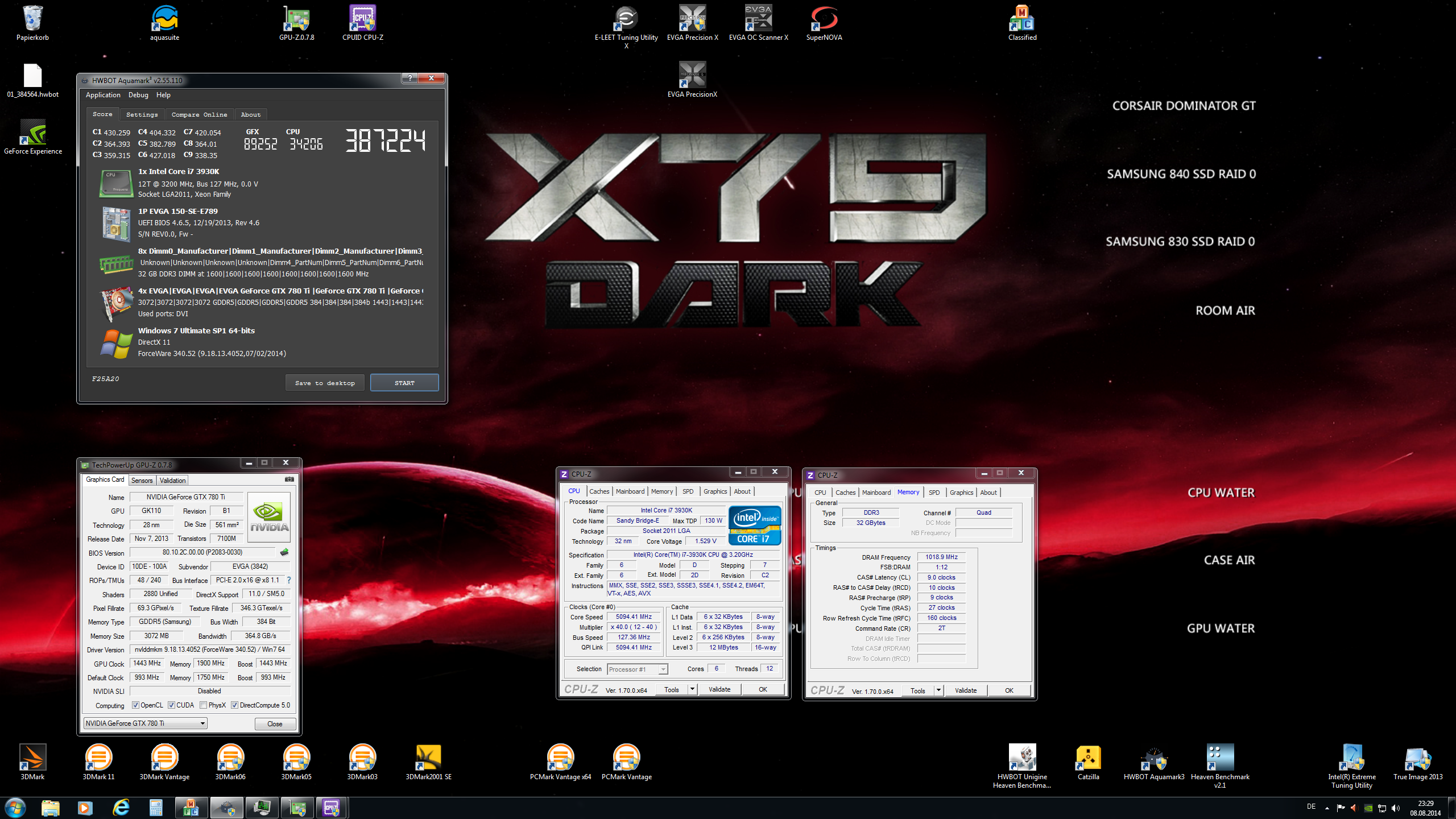Viewport: 1456px width, 819px height.
Task: Open the GeForce Experience desktop shortcut
Action: pos(32,137)
